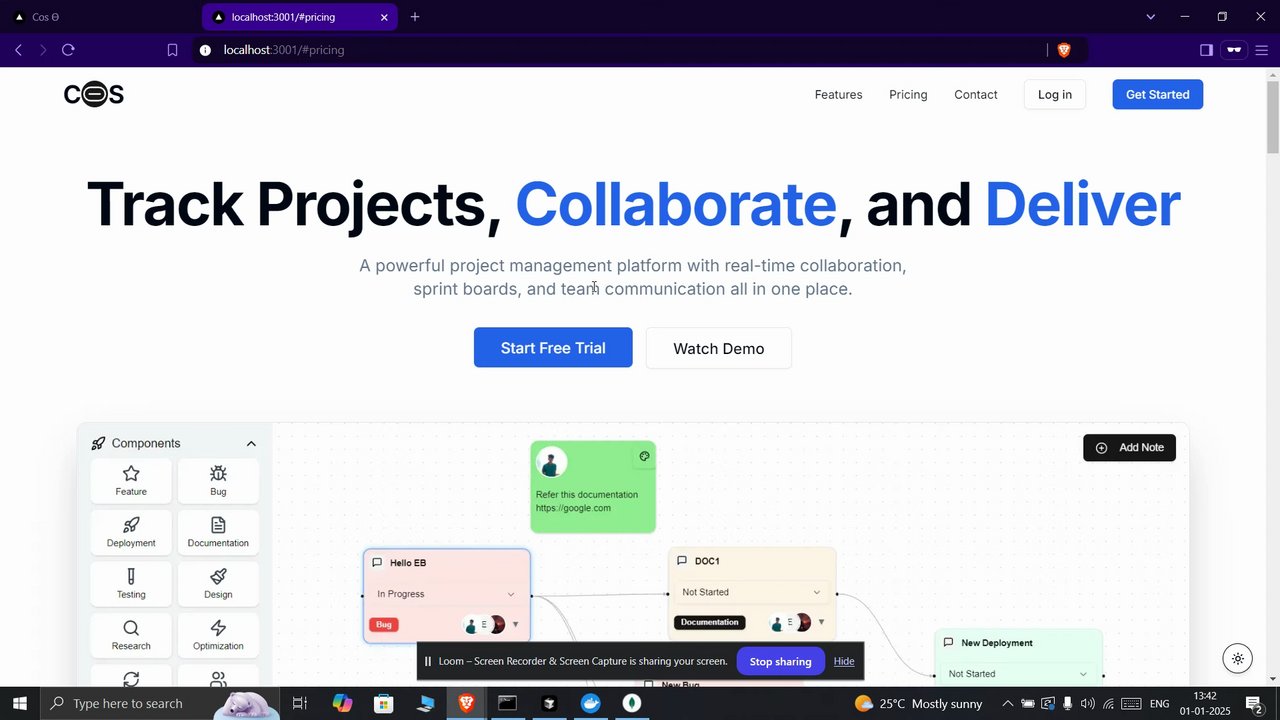Click comment icon on New Deployment card
This screenshot has height=720, width=1280.
point(948,643)
